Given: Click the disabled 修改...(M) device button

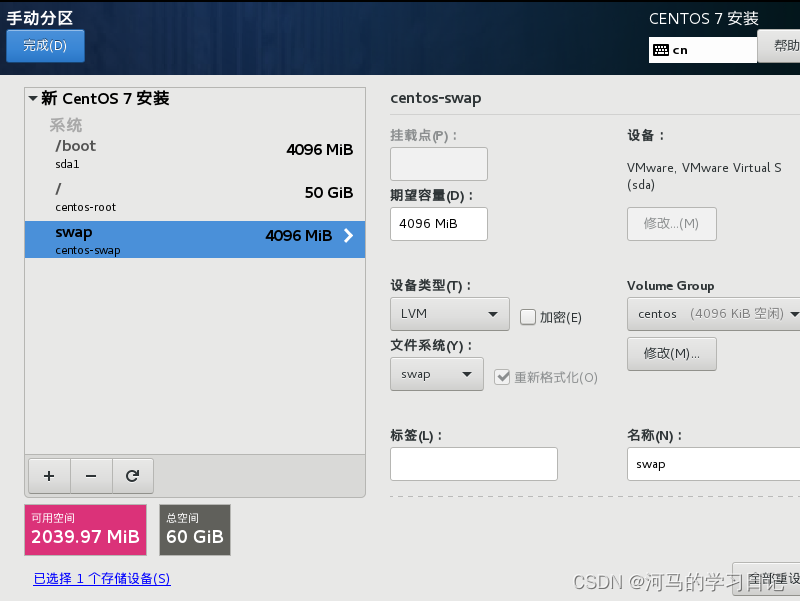Looking at the screenshot, I should pos(671,223).
